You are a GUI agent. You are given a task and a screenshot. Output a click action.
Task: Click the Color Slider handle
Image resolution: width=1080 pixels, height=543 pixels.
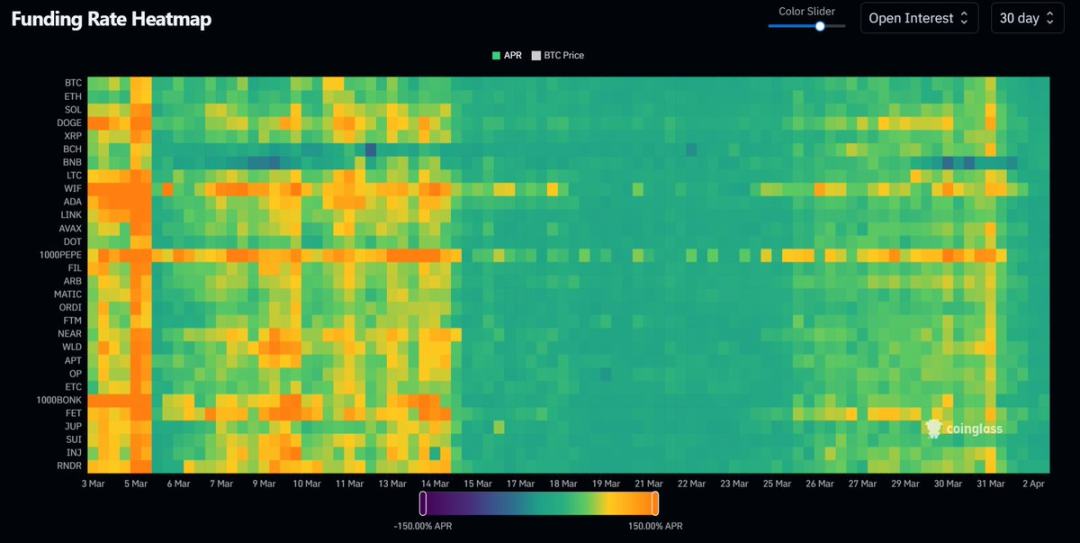[x=820, y=26]
